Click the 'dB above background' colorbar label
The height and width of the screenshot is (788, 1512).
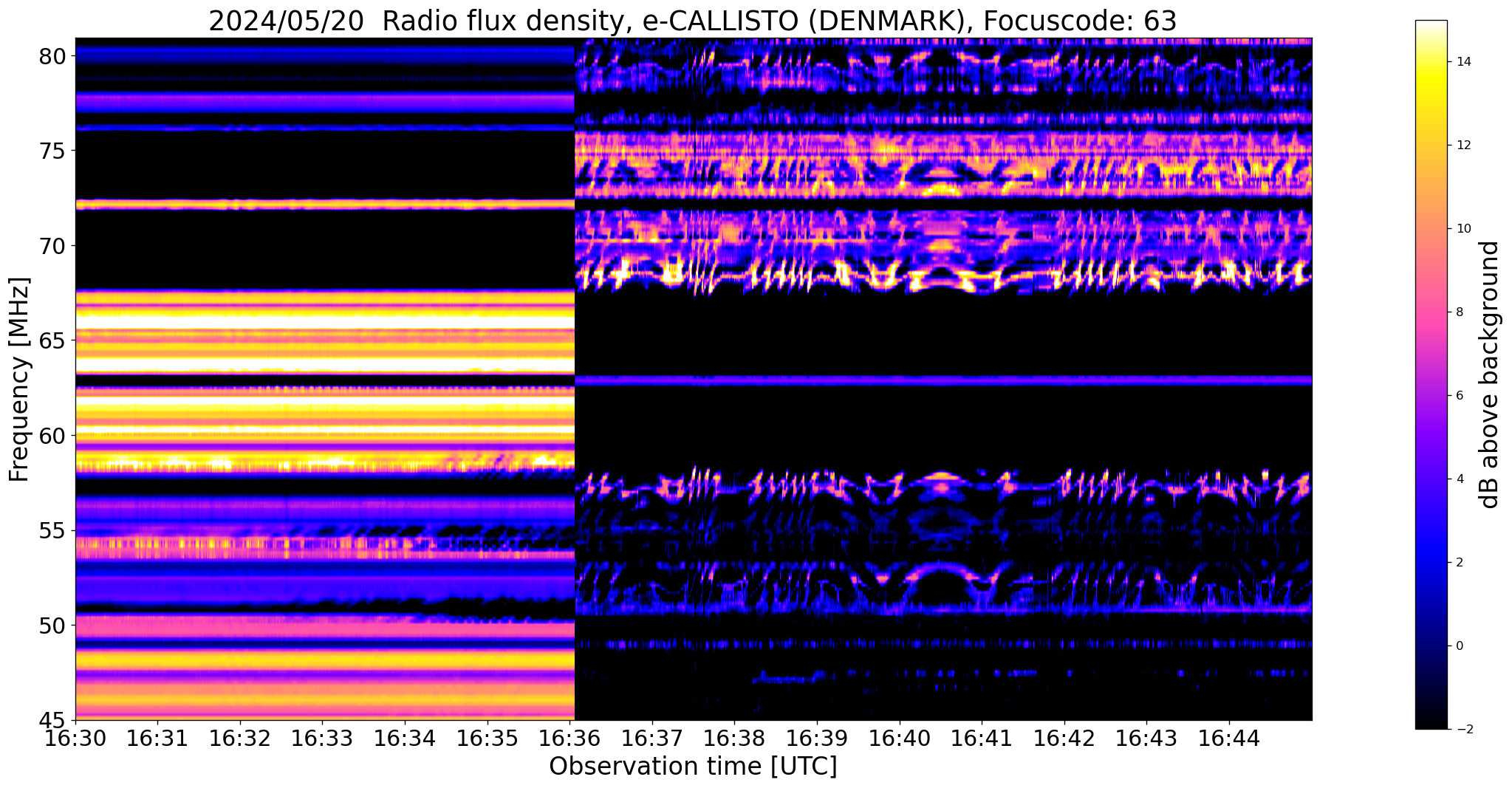[x=1490, y=374]
